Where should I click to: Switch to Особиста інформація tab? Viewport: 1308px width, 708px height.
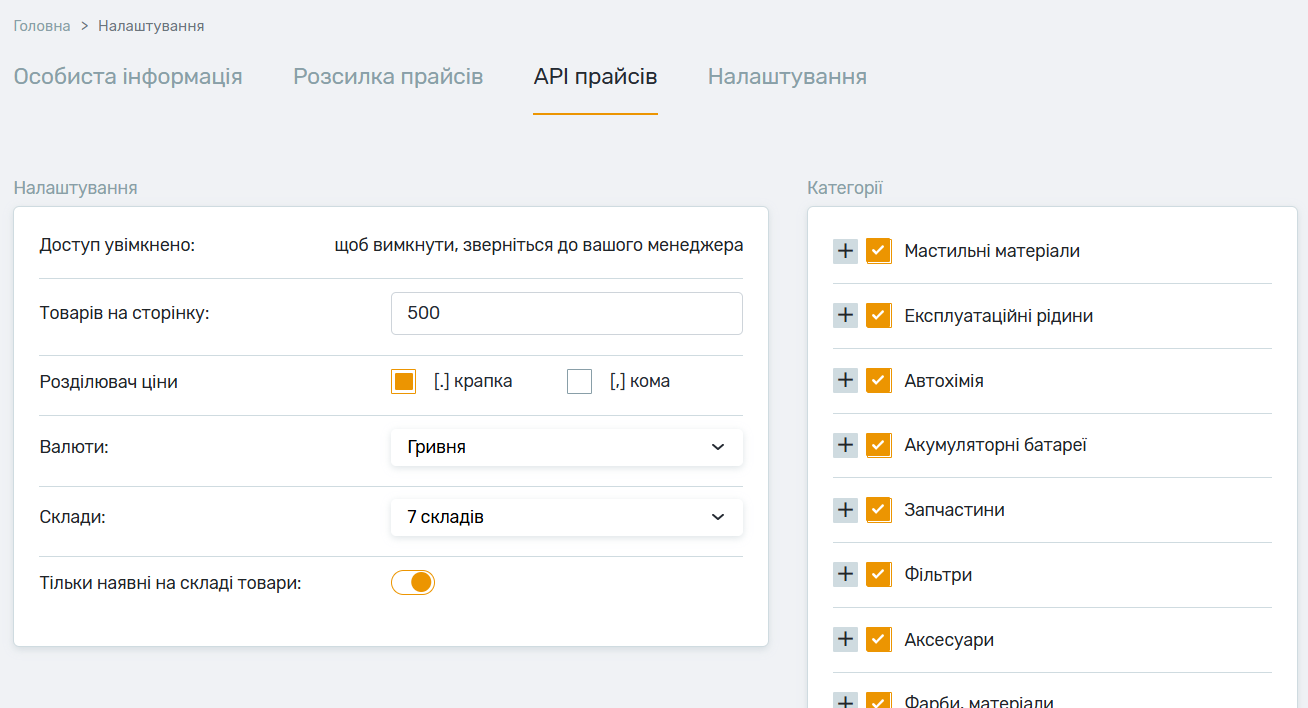[128, 77]
